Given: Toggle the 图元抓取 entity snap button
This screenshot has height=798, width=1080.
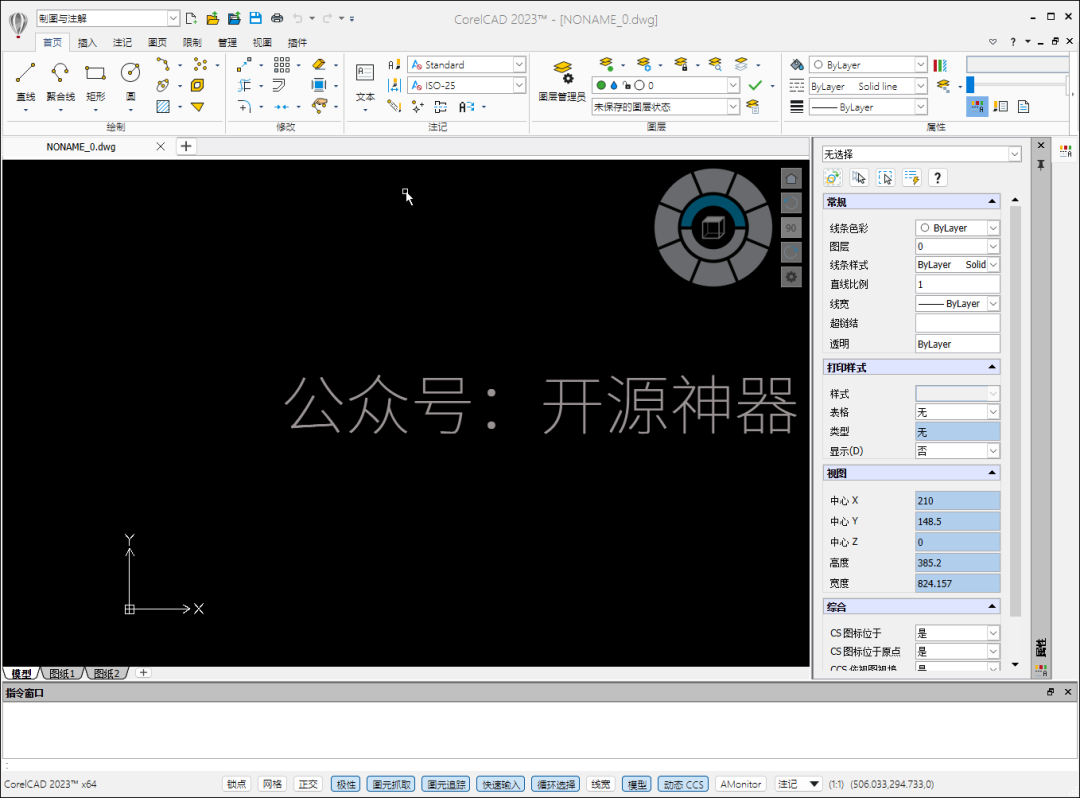Looking at the screenshot, I should [391, 784].
